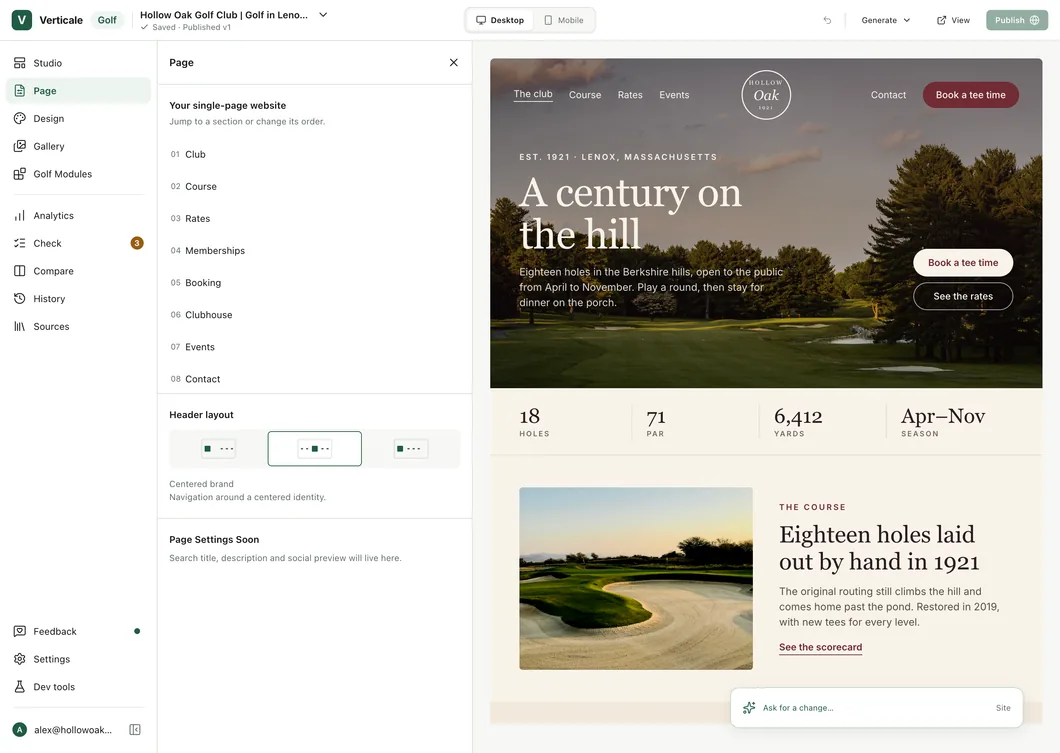Click The club nav item in preview
Viewport: 1060px width, 753px height.
(x=533, y=95)
